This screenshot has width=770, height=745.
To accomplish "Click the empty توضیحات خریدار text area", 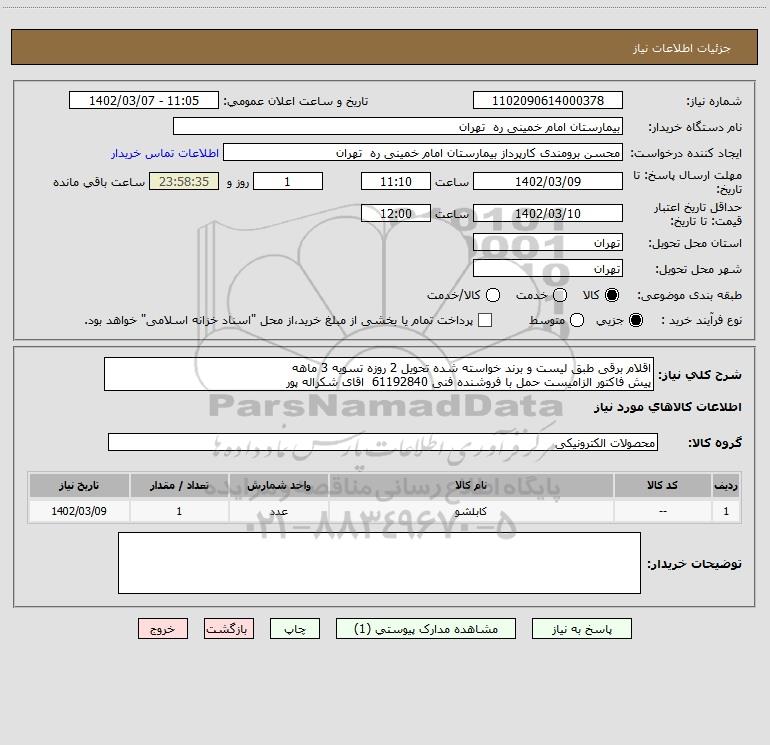I will [379, 563].
